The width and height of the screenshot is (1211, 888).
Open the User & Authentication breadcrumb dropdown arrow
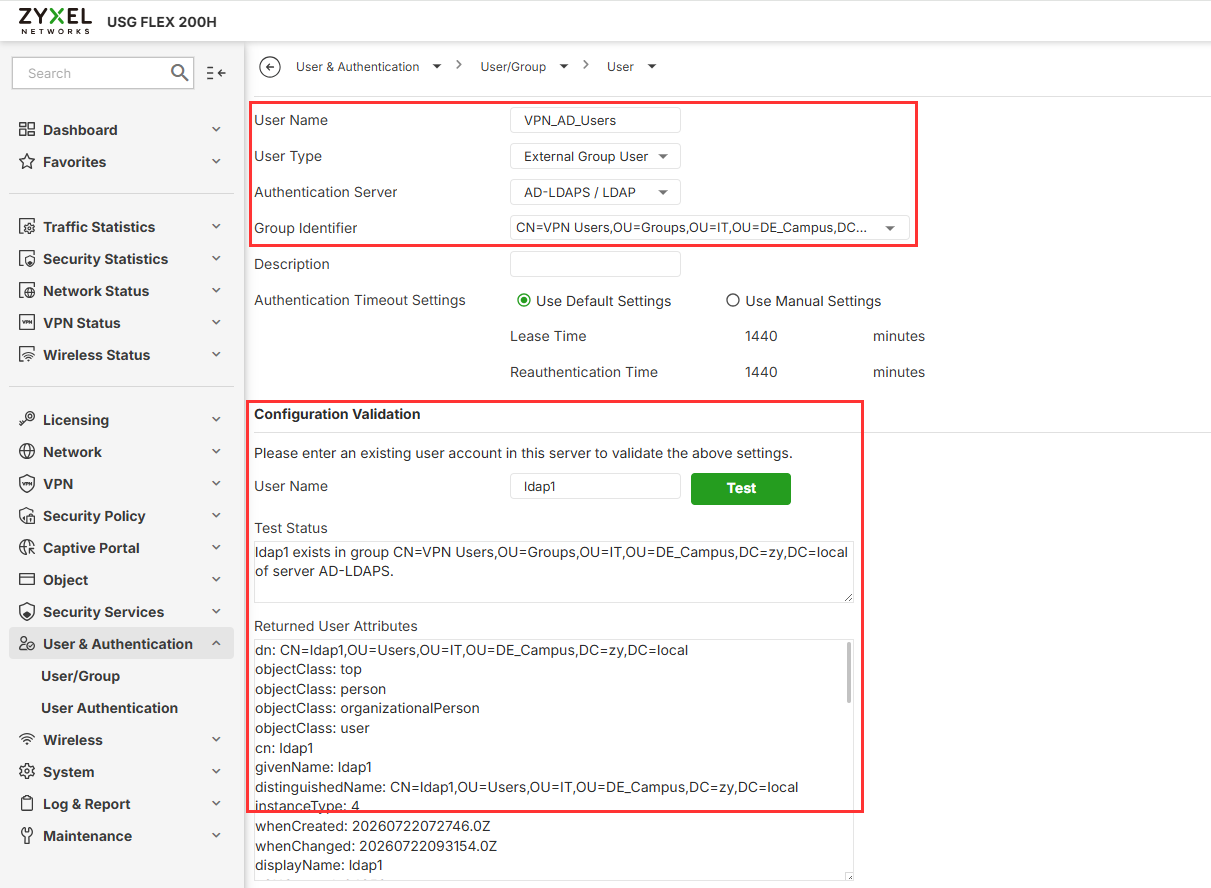point(436,67)
